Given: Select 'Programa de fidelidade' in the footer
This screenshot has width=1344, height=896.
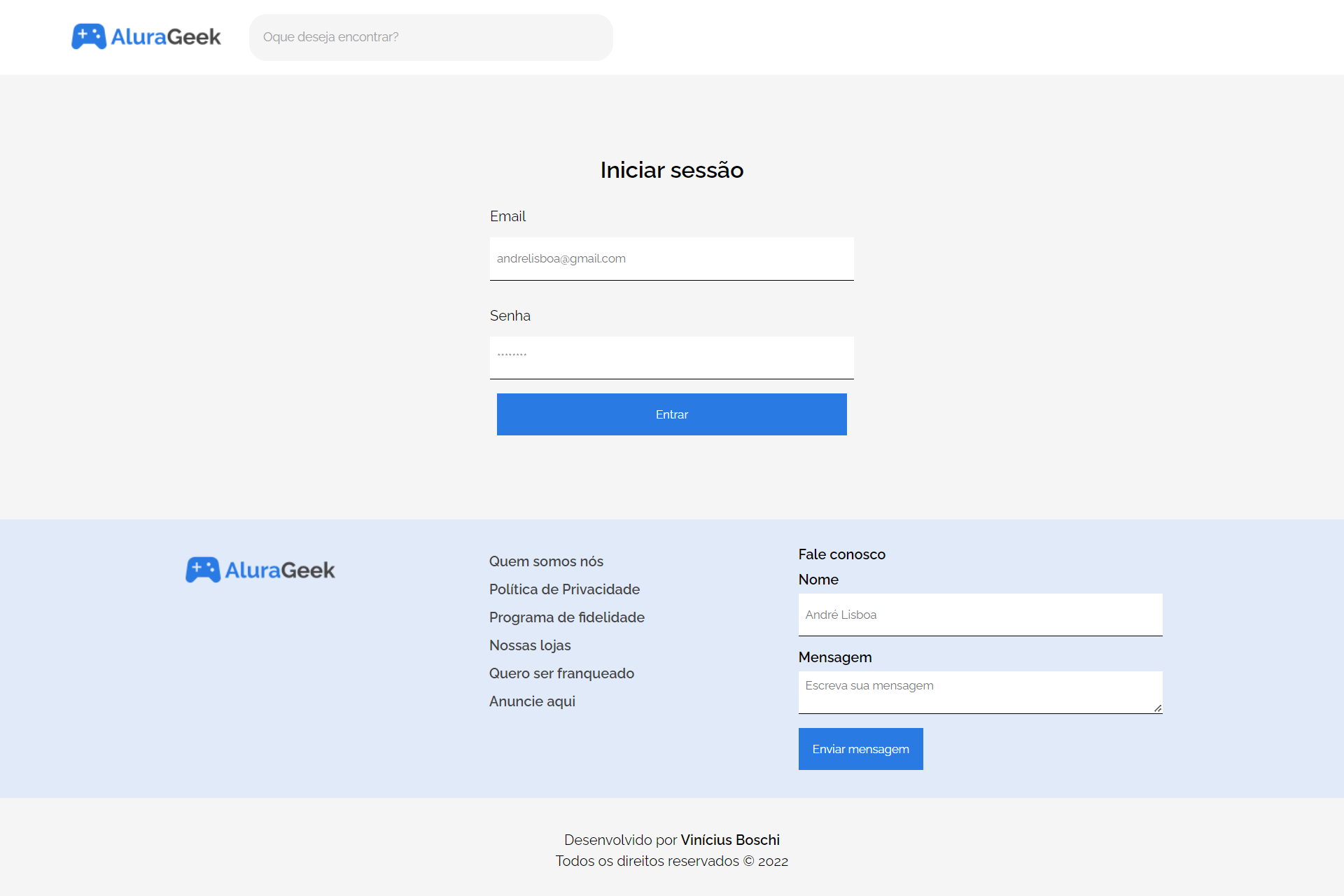Looking at the screenshot, I should 566,617.
